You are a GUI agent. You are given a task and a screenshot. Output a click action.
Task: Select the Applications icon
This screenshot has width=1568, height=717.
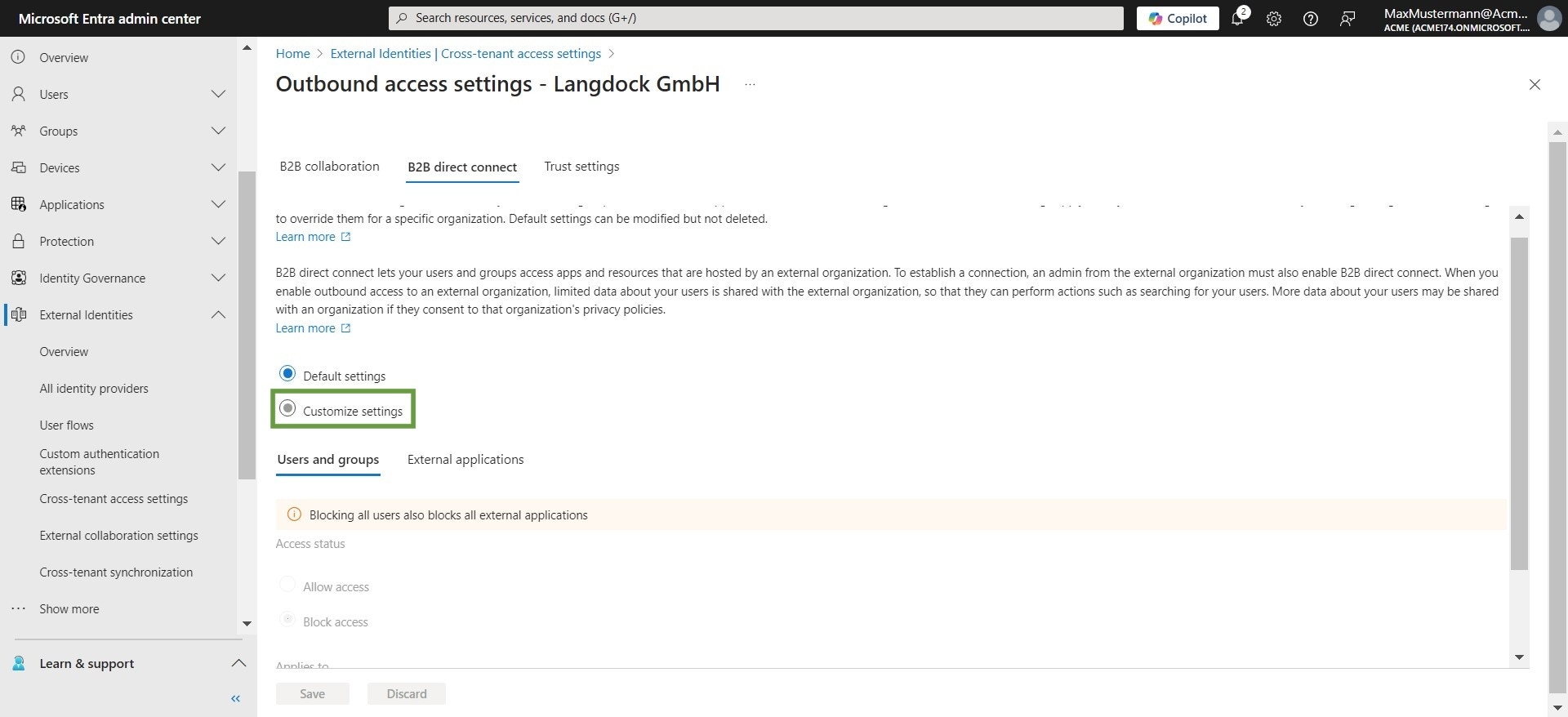pyautogui.click(x=19, y=204)
